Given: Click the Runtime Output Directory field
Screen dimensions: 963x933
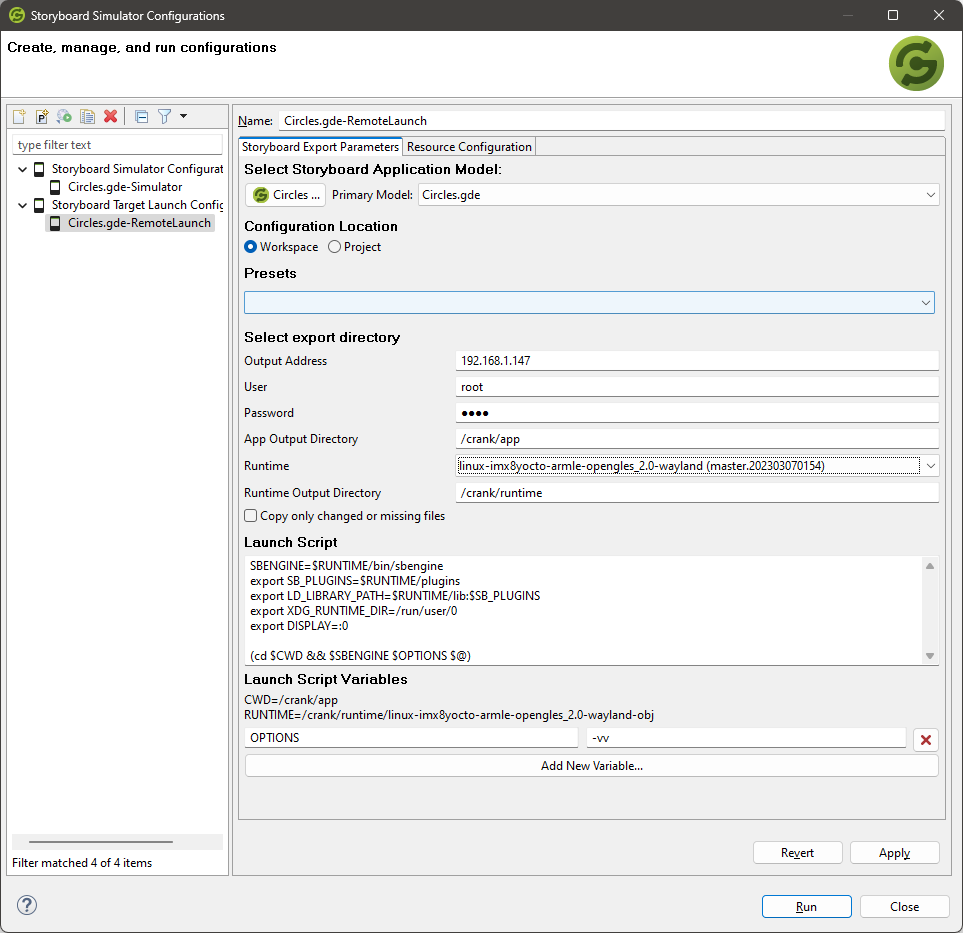Looking at the screenshot, I should pyautogui.click(x=697, y=493).
